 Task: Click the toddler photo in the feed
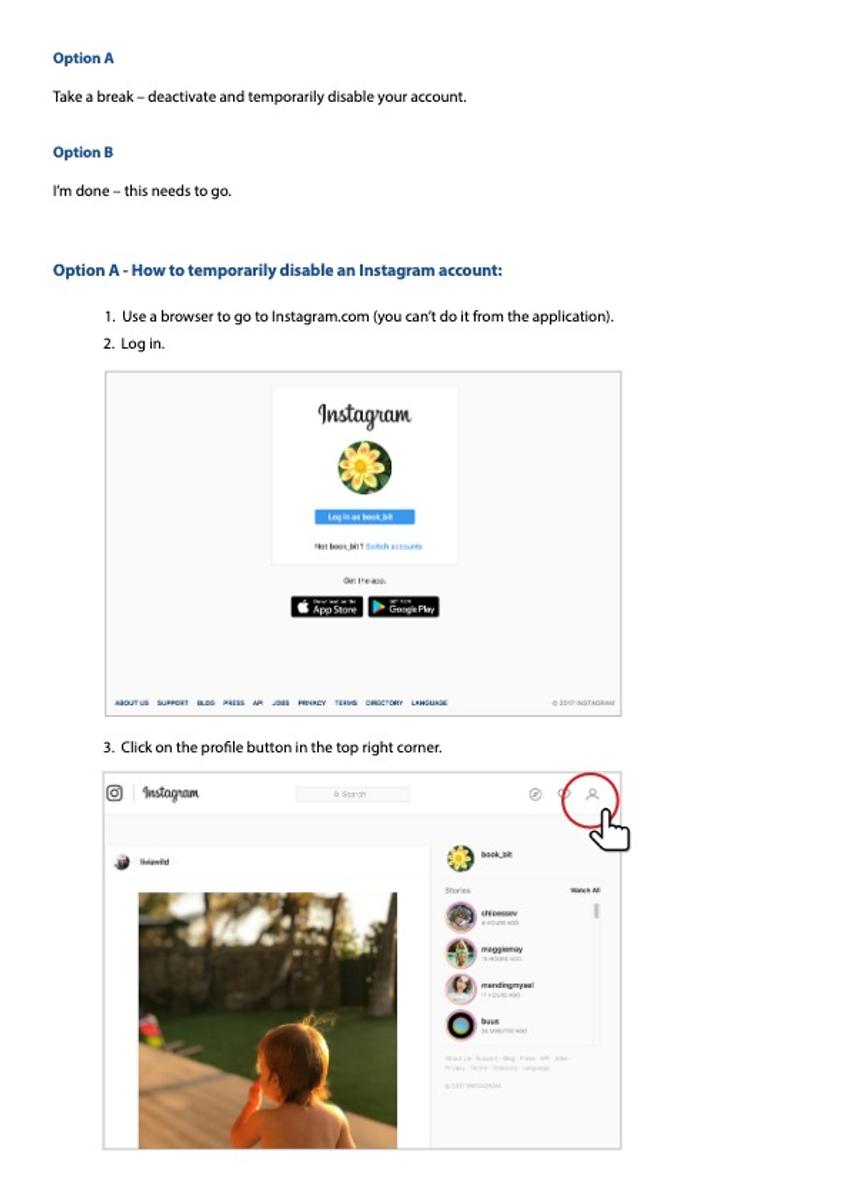[267, 1020]
